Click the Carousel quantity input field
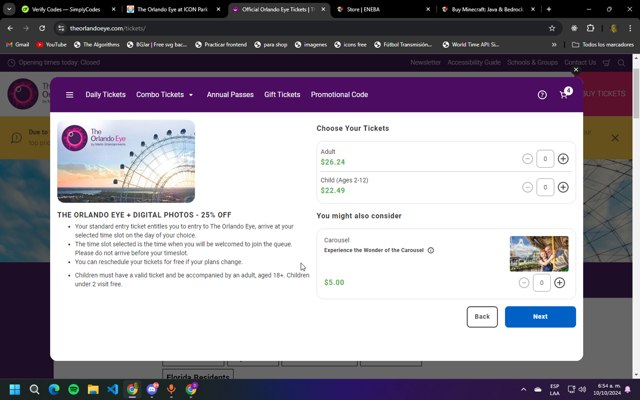 (x=542, y=283)
